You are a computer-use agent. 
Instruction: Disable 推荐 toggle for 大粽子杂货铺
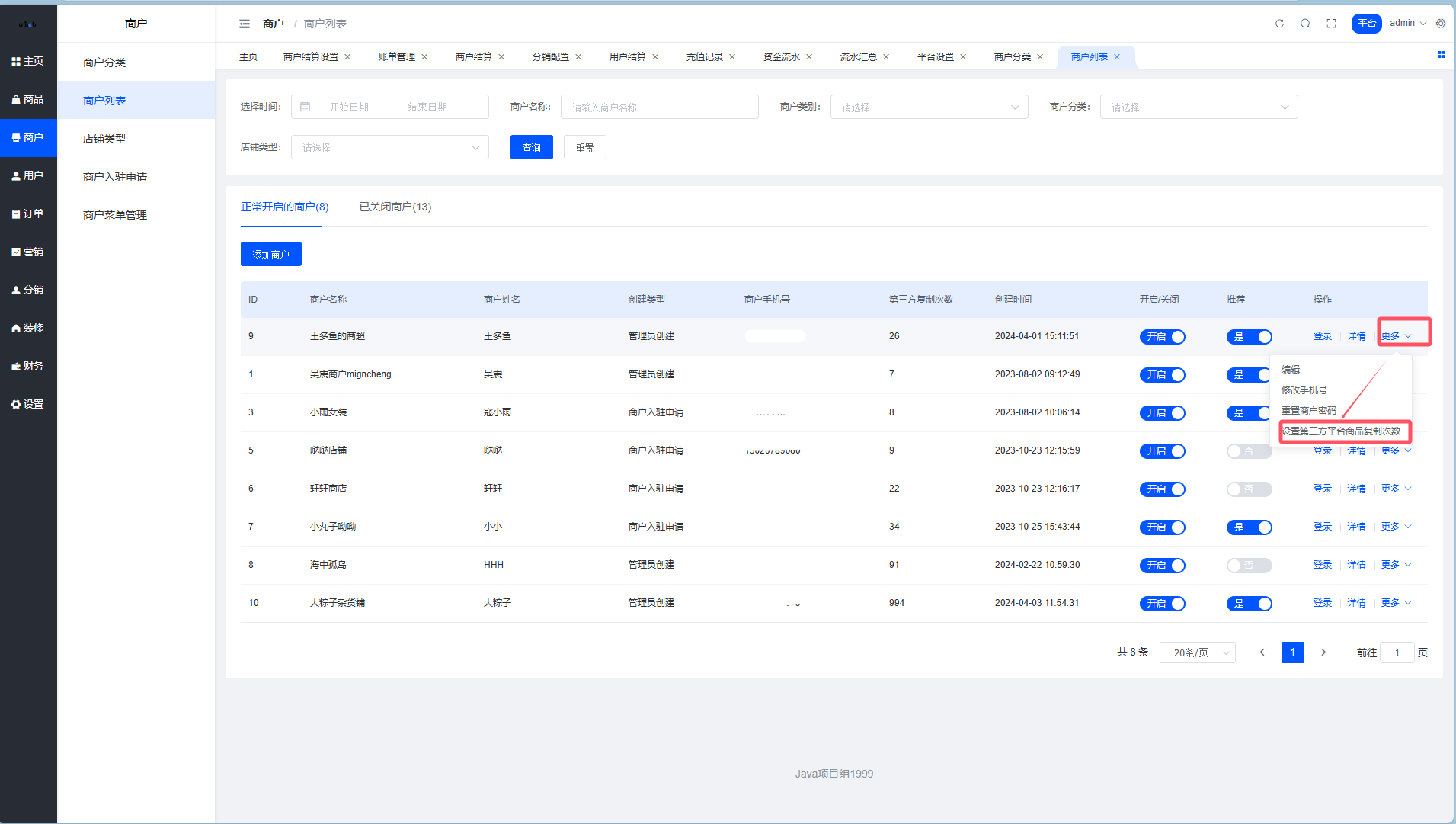[x=1249, y=604]
